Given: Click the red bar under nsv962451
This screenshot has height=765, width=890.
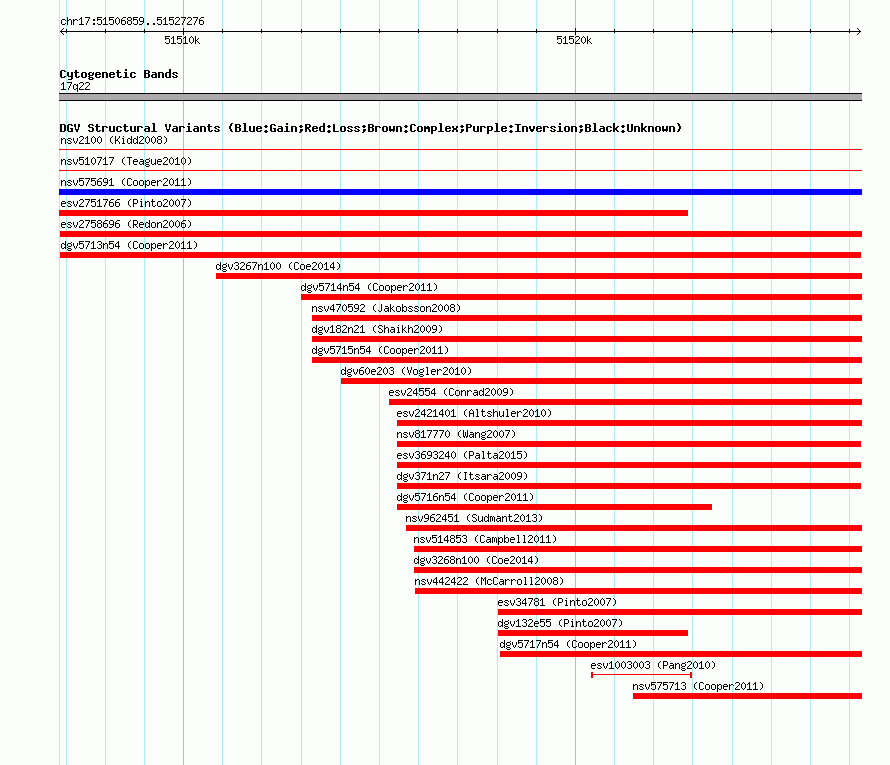Looking at the screenshot, I should [x=634, y=528].
